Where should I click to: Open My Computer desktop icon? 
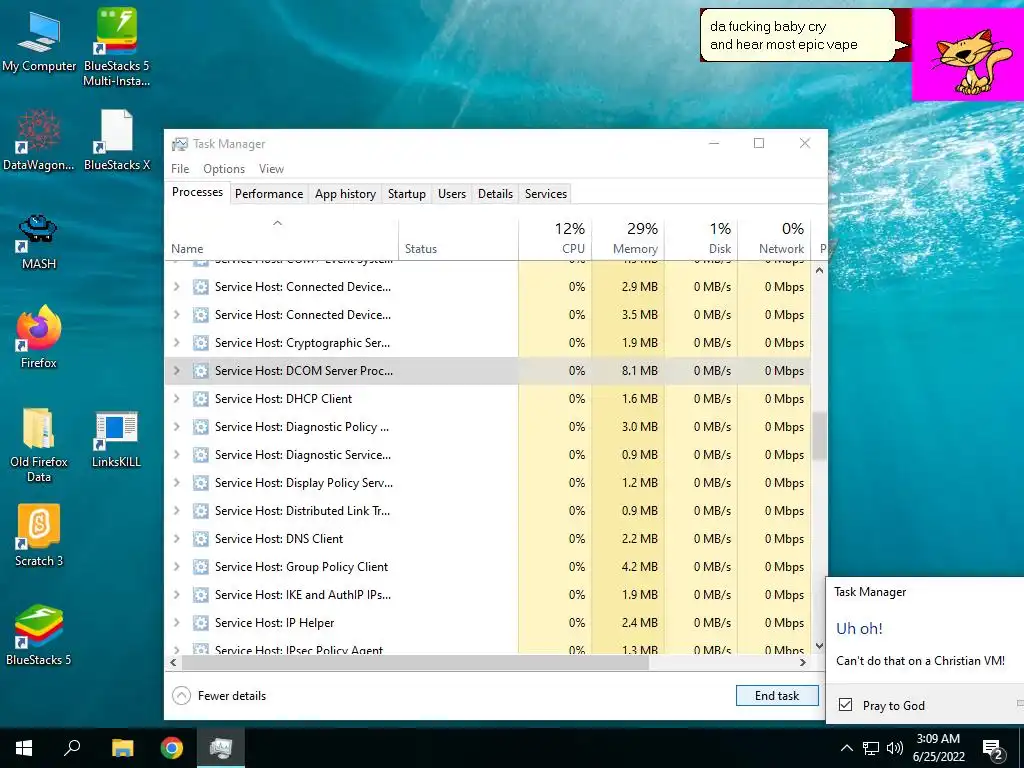[x=39, y=40]
